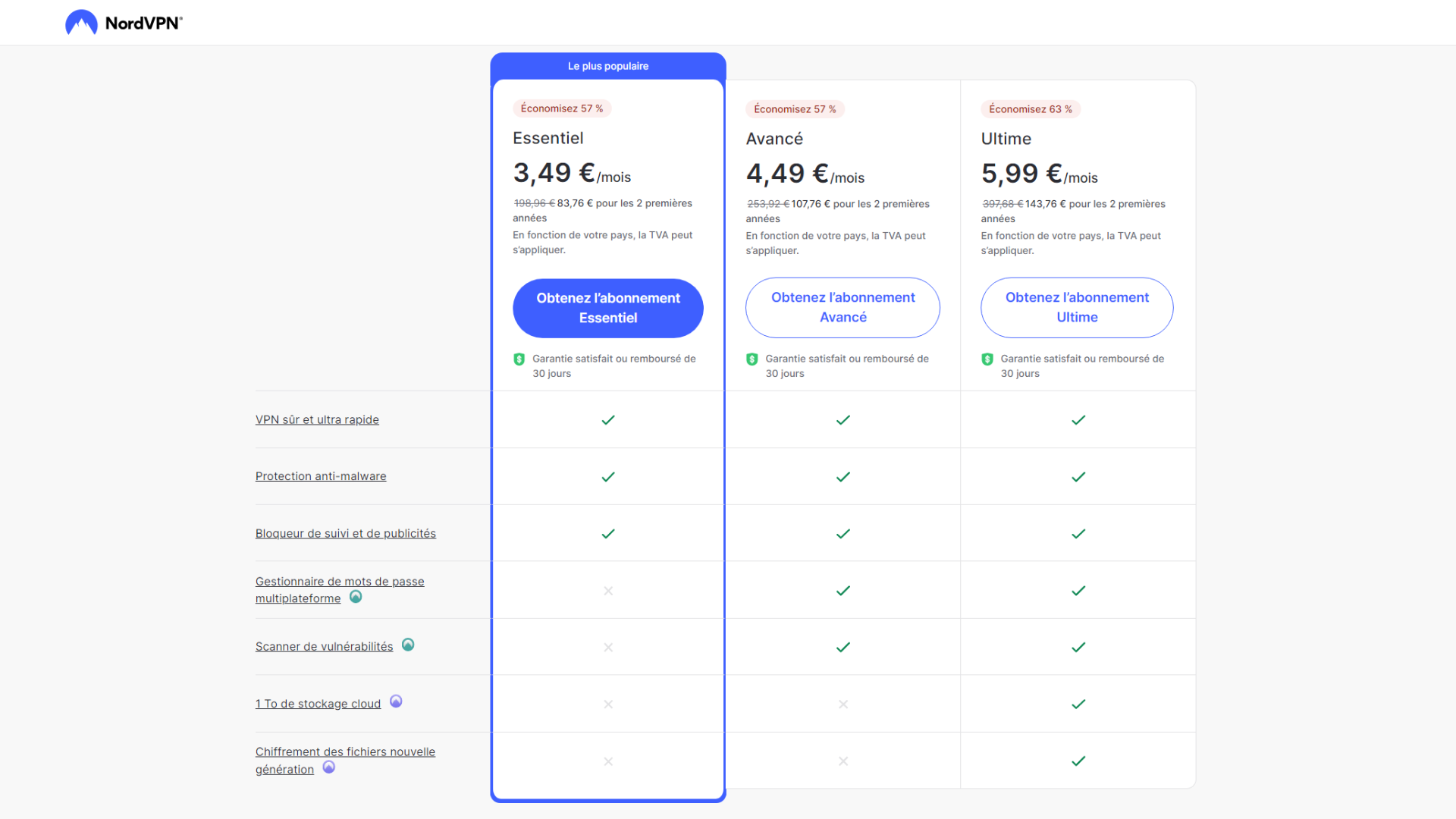The image size is (1456, 819).
Task: Click the 3,49 € /mois price
Action: pos(572,174)
